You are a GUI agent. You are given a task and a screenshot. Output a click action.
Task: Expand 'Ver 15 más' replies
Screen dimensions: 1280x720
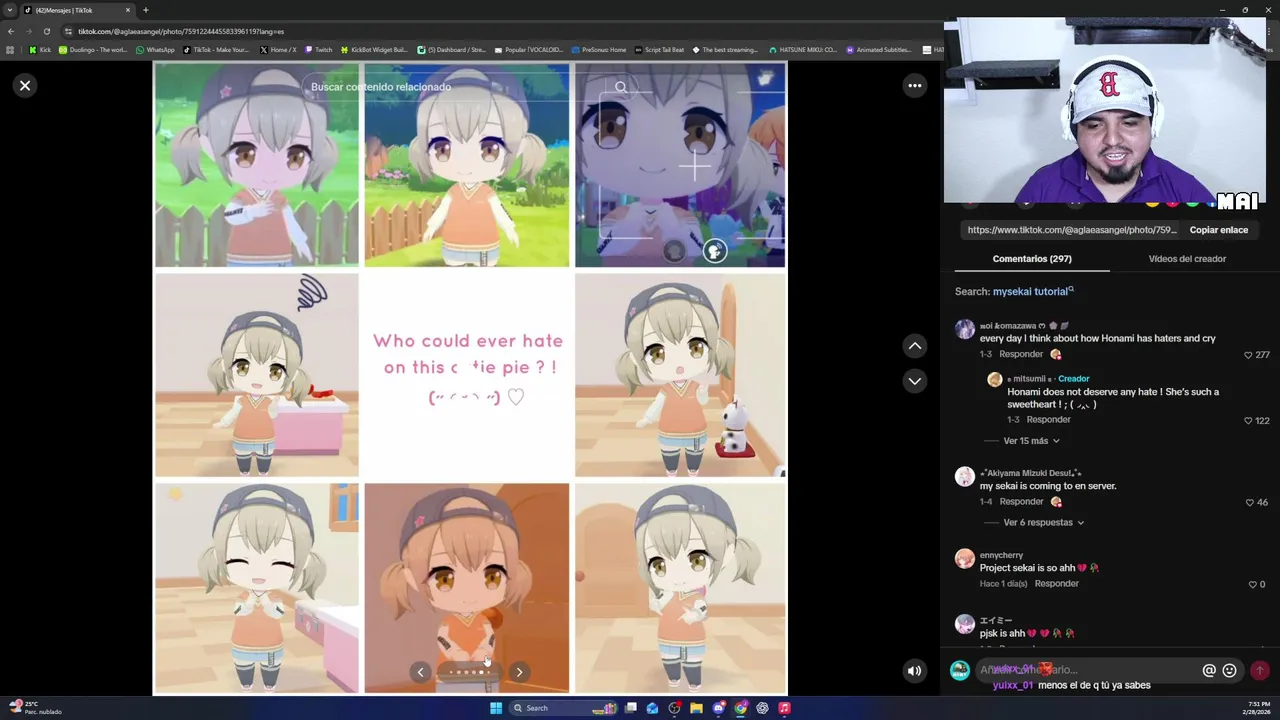1031,441
